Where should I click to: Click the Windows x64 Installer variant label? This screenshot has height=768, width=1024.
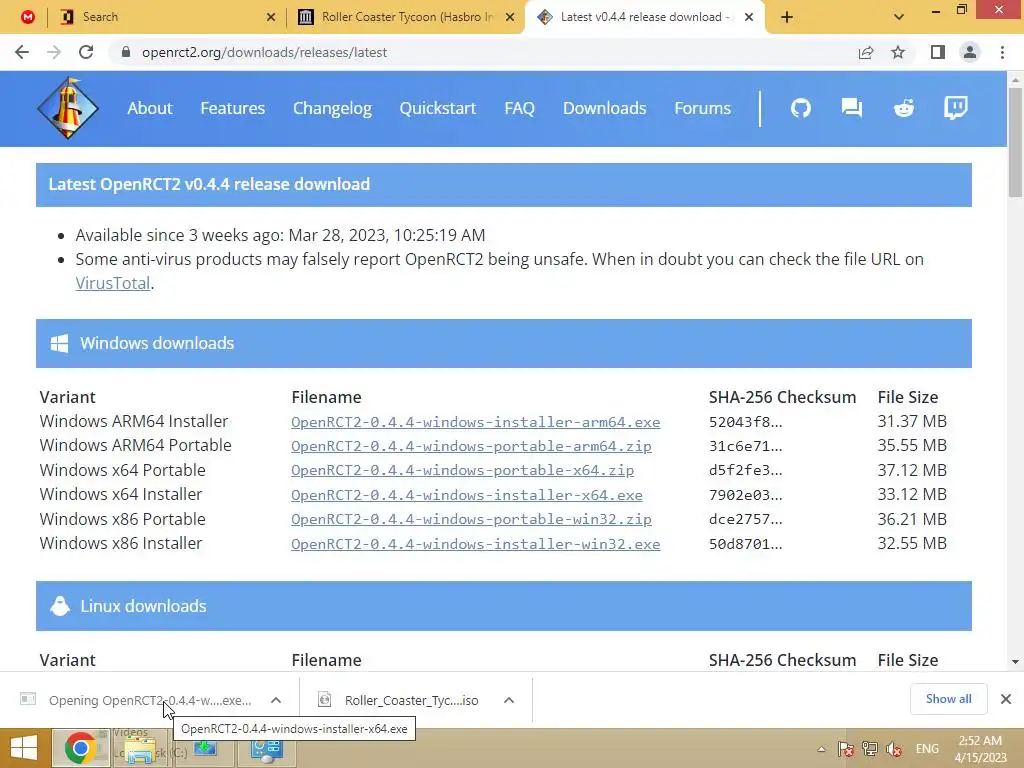point(121,494)
